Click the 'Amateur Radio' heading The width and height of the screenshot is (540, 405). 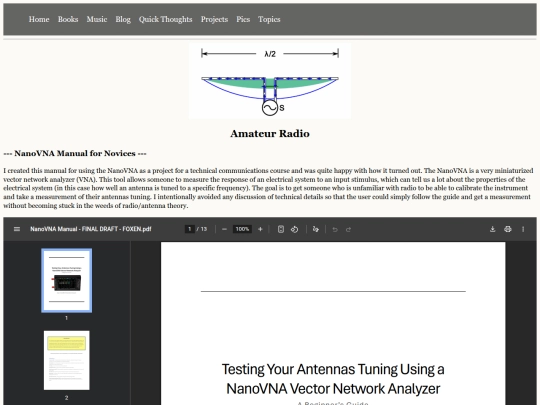(270, 134)
